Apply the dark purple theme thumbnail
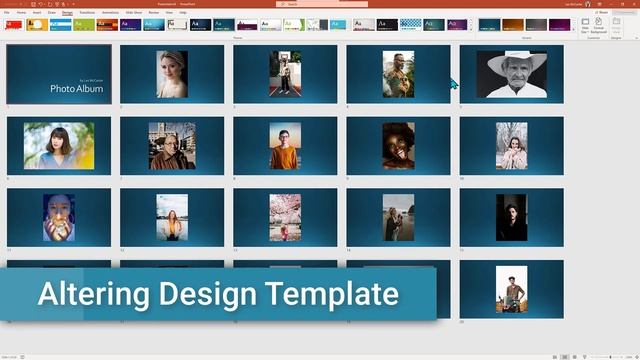The image size is (640, 360). click(x=131, y=25)
